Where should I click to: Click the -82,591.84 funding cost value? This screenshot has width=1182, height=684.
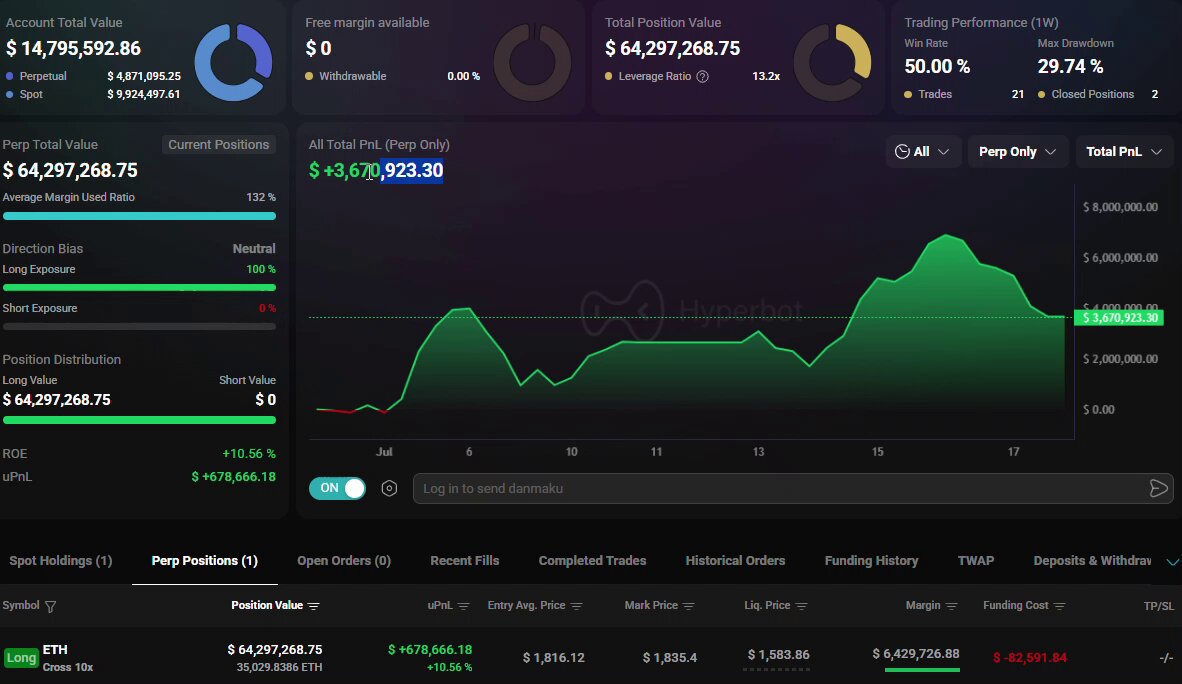(x=1030, y=658)
